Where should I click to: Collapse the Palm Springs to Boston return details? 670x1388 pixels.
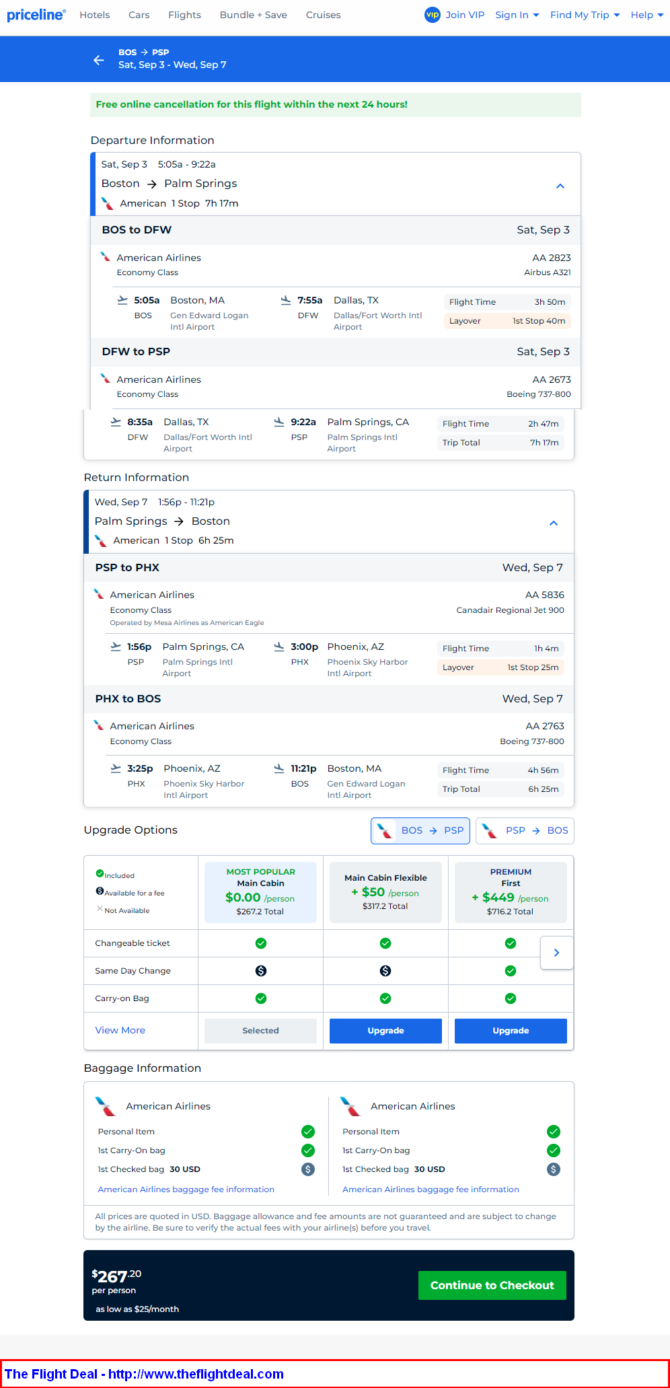coord(554,522)
